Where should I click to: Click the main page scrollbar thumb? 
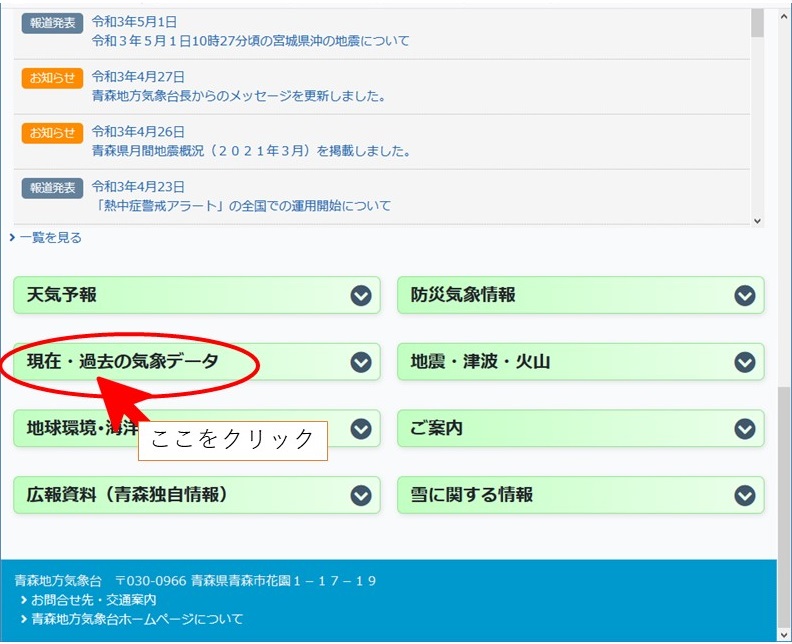pos(784,507)
